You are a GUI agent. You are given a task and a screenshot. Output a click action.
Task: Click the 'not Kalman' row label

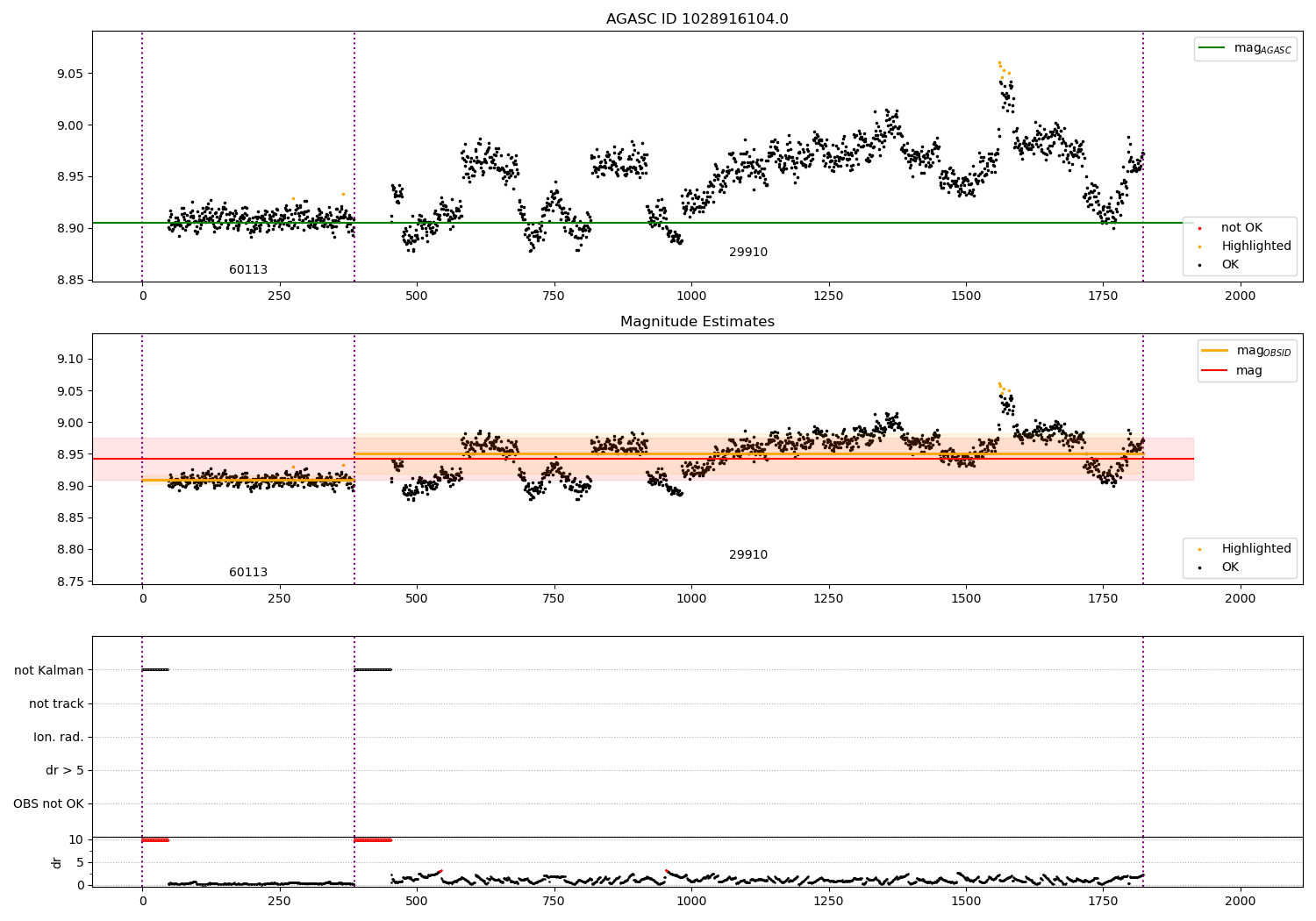coord(49,670)
